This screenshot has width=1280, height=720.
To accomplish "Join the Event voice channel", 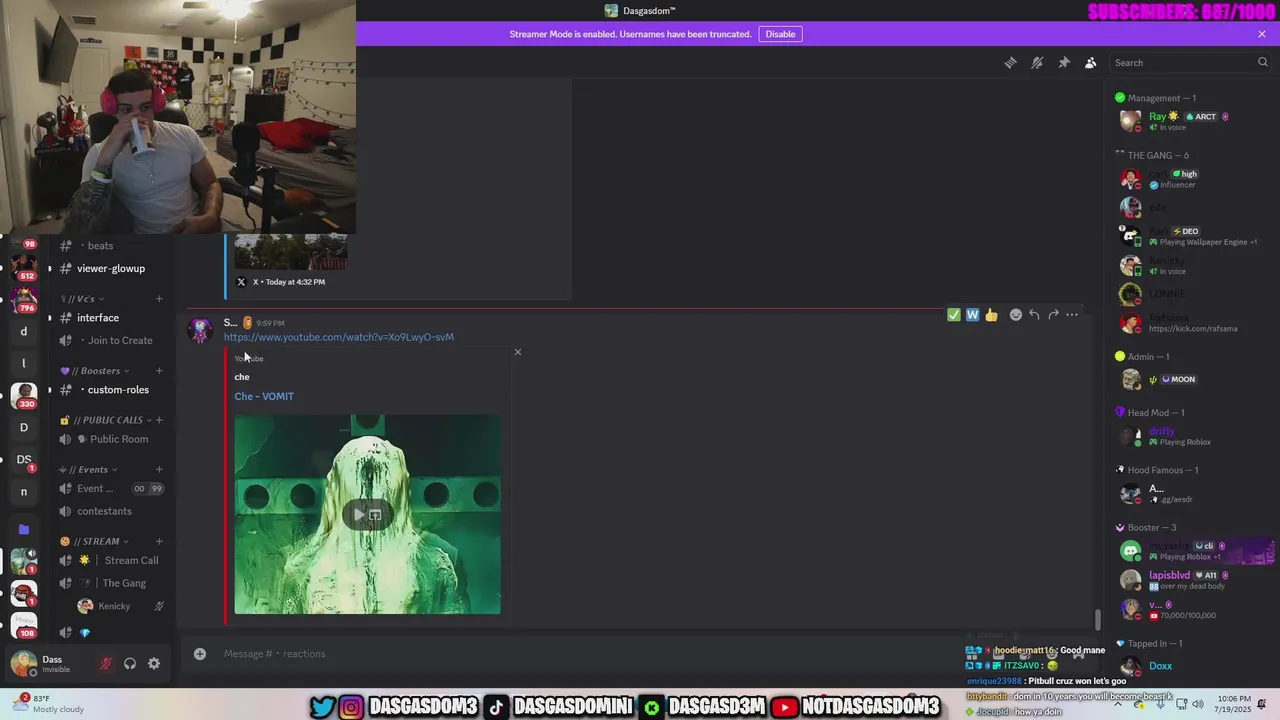I will (95, 489).
